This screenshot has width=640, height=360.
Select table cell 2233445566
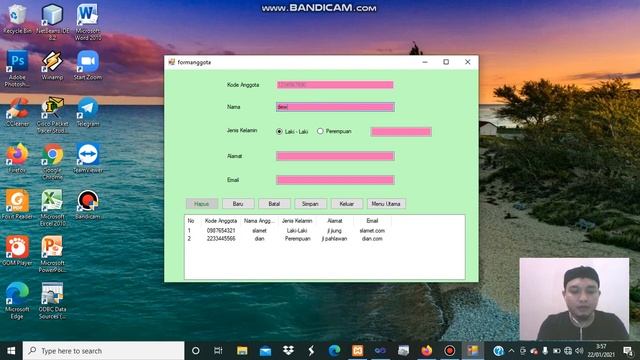(221, 239)
